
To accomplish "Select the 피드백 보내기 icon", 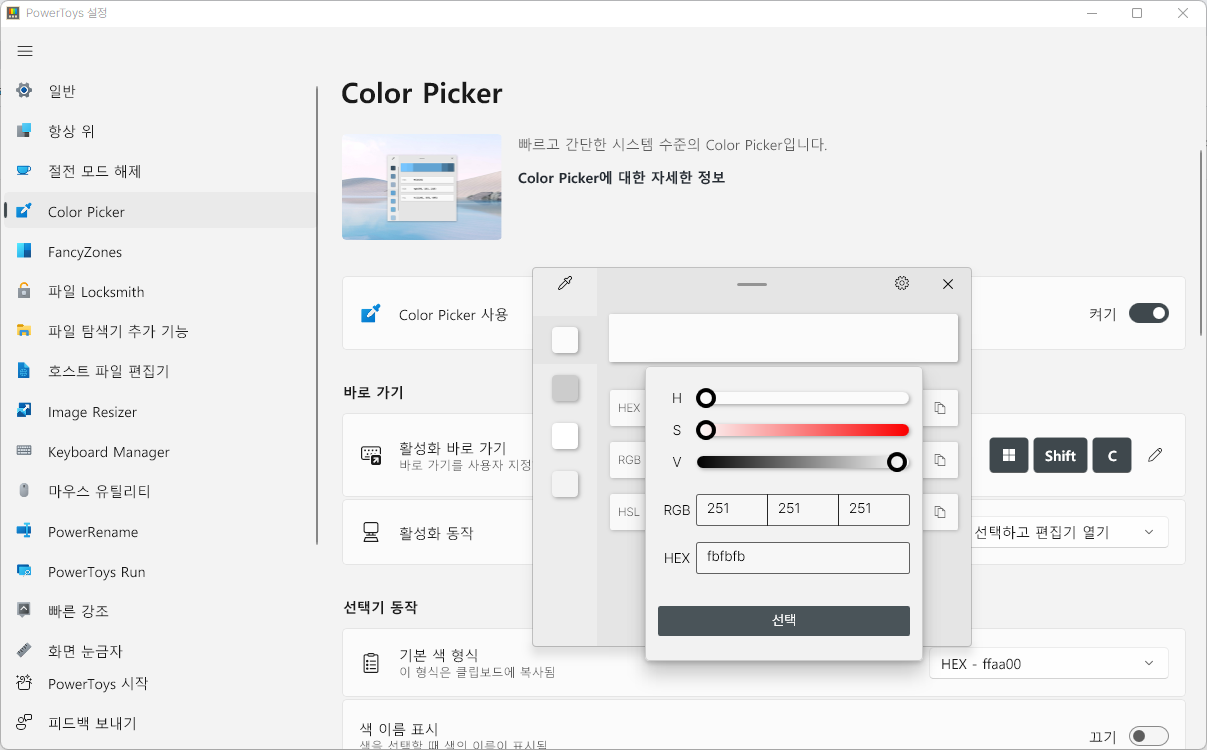I will [25, 723].
